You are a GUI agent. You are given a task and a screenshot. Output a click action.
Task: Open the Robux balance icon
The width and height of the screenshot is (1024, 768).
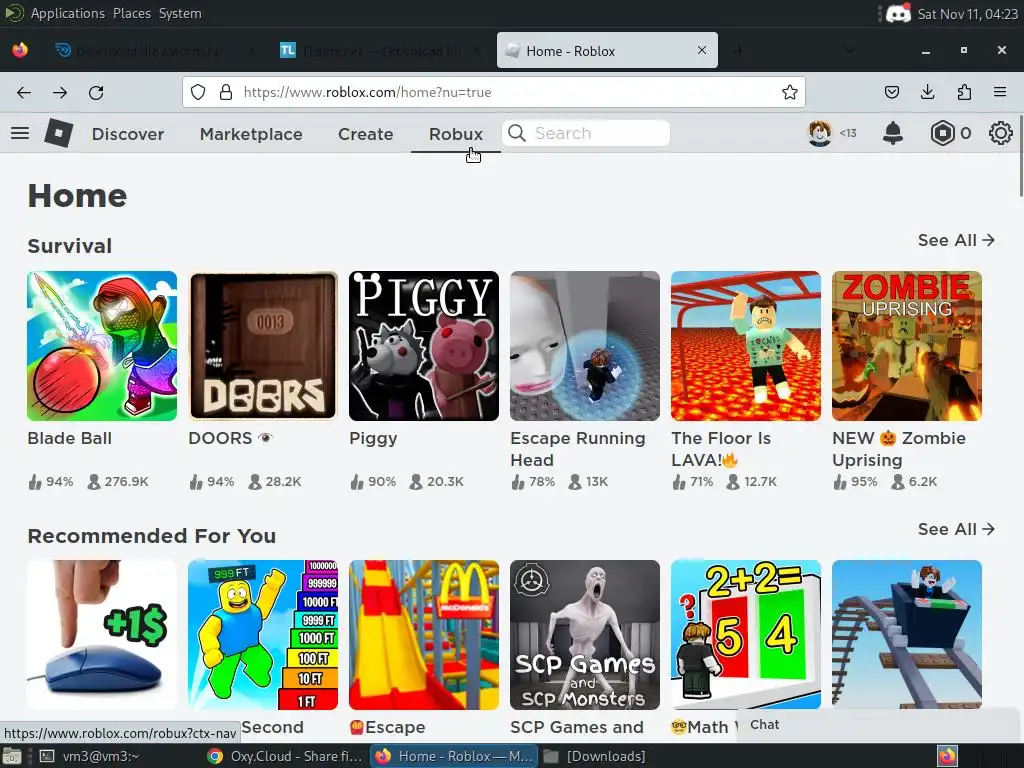pyautogui.click(x=942, y=133)
